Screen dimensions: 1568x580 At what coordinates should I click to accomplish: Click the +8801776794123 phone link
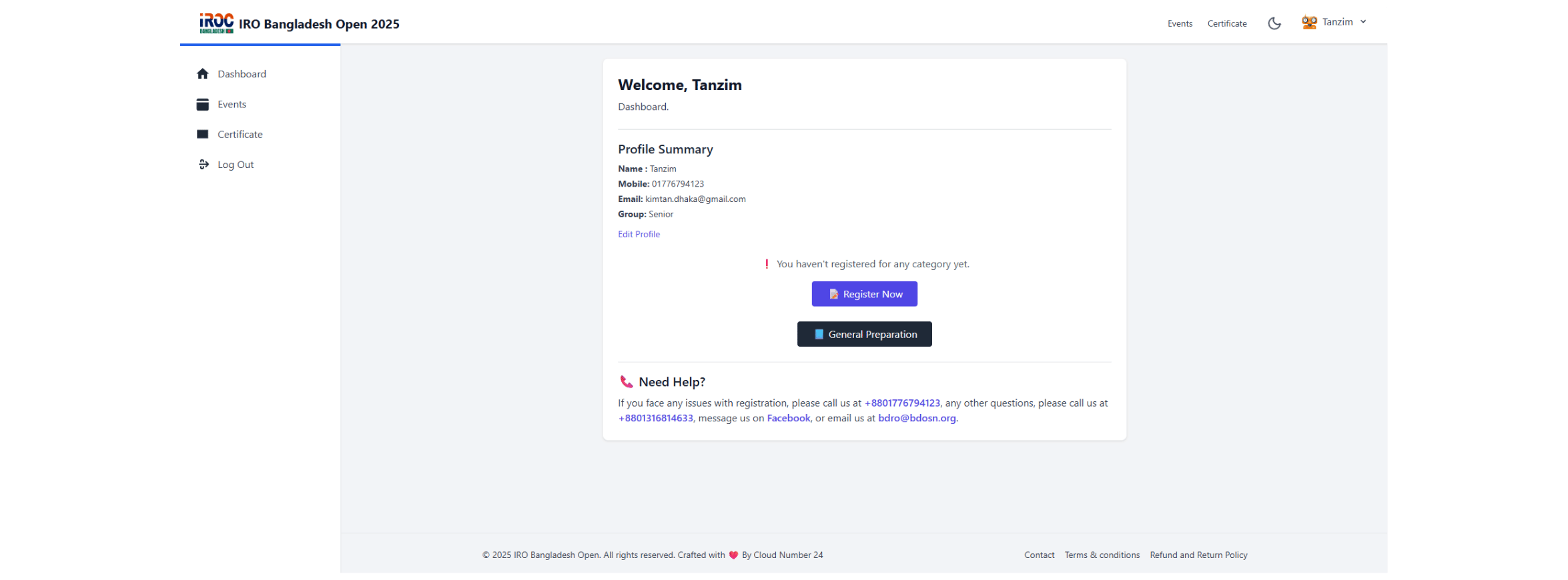[x=902, y=403]
